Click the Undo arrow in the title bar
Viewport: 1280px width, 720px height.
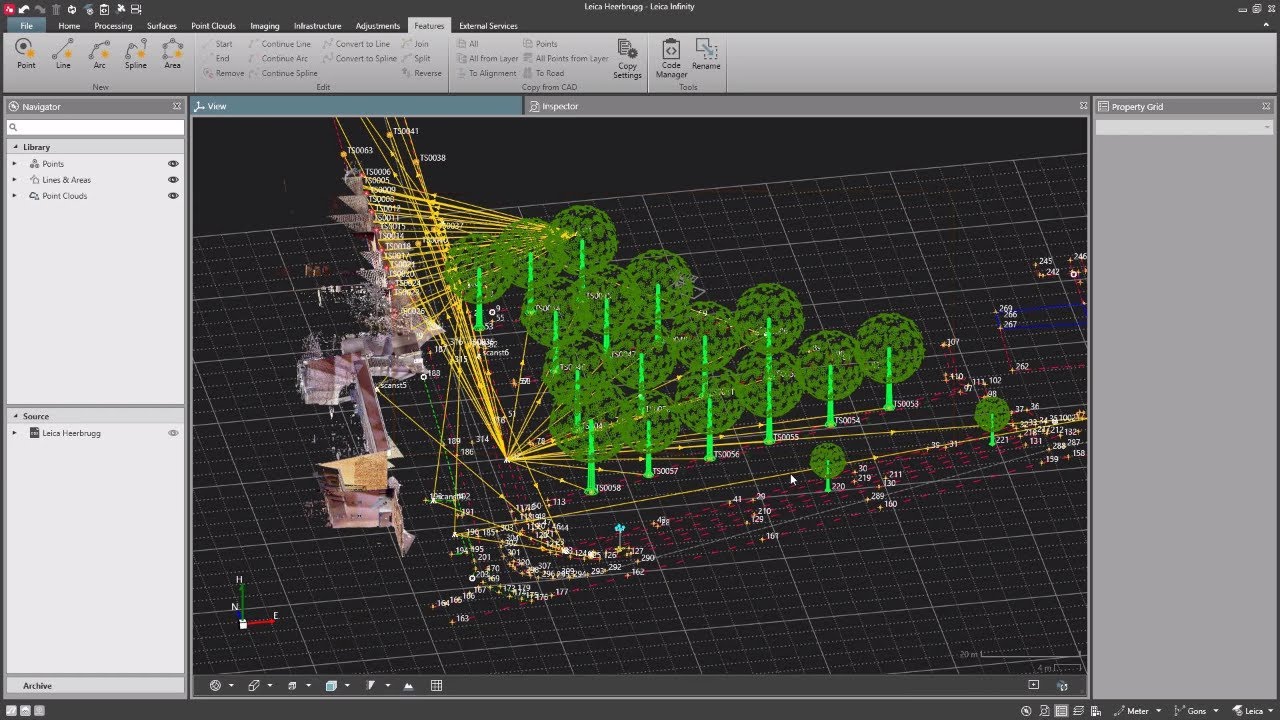tap(25, 9)
